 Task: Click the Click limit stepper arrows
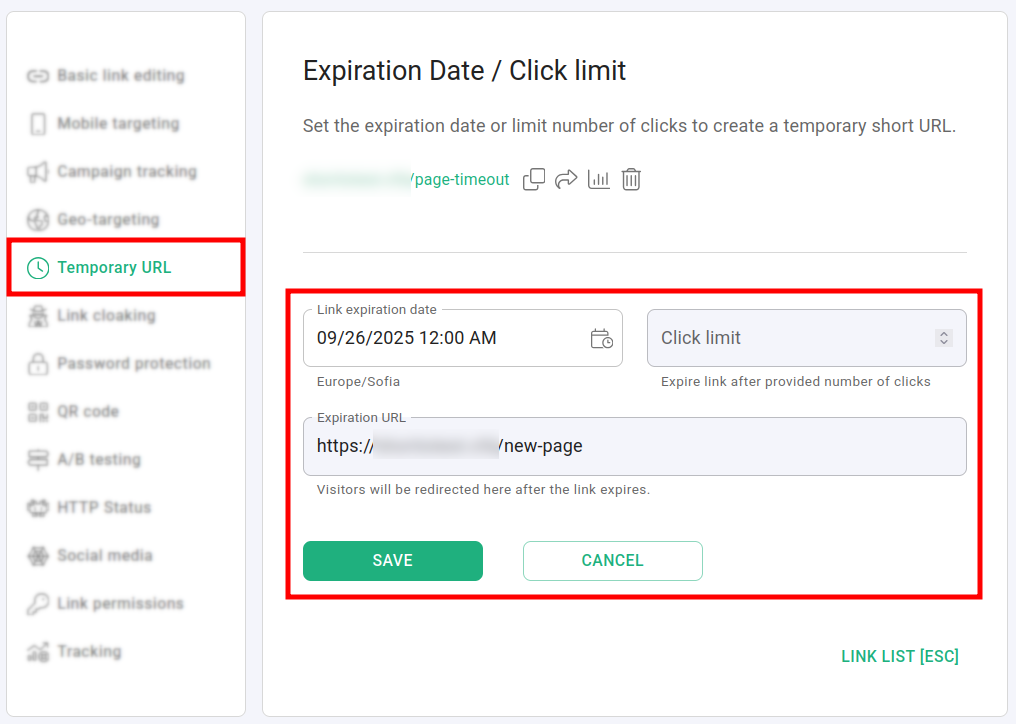point(943,339)
